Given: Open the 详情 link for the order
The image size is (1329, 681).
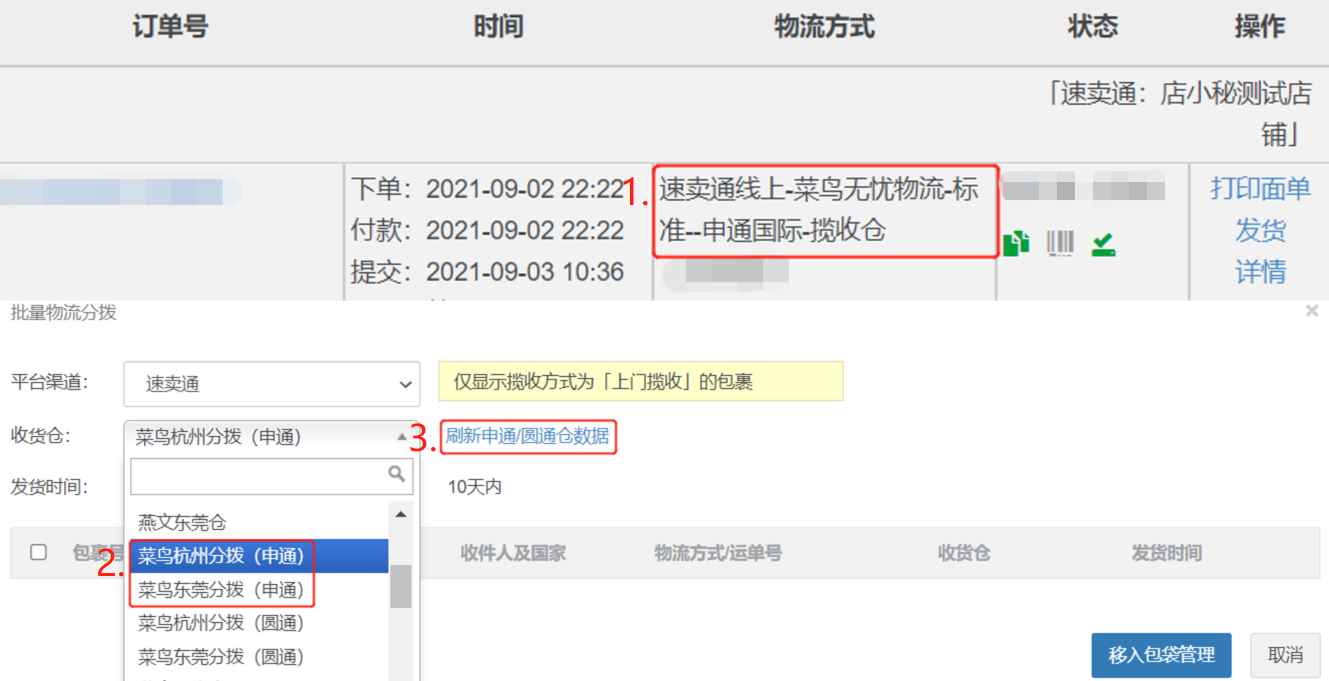Looking at the screenshot, I should [x=1260, y=271].
